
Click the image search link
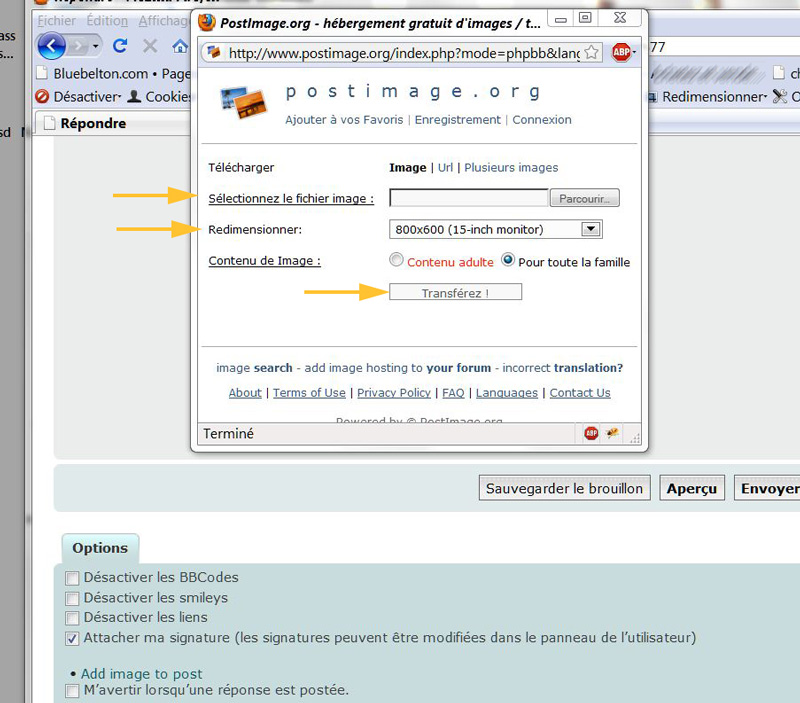coord(254,368)
